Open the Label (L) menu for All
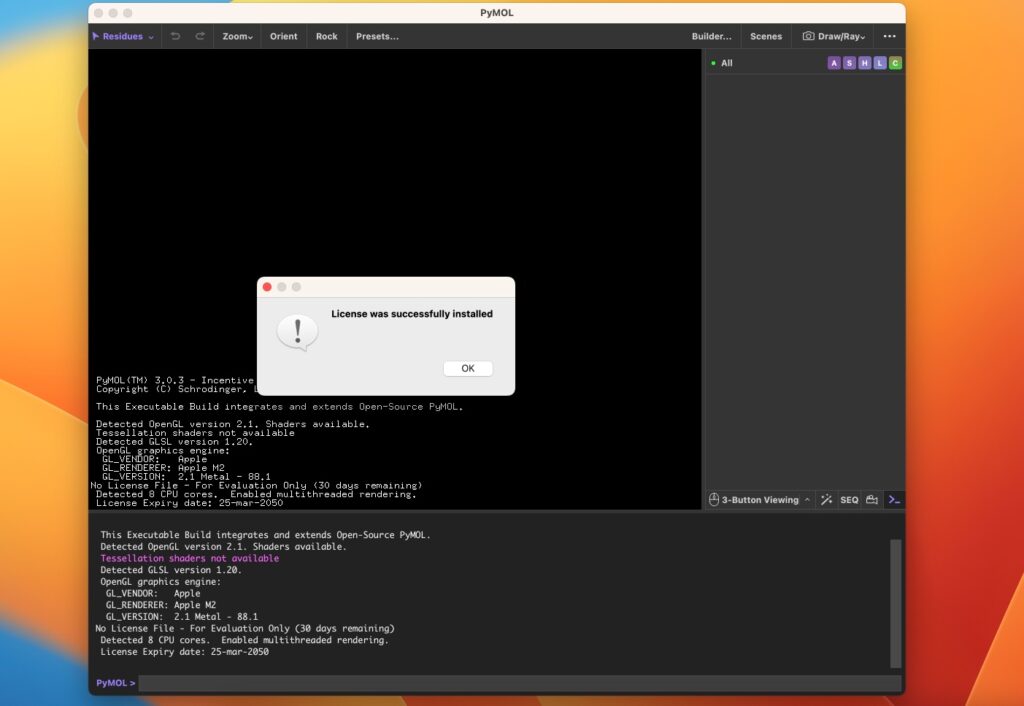1024x706 pixels. pyautogui.click(x=879, y=62)
